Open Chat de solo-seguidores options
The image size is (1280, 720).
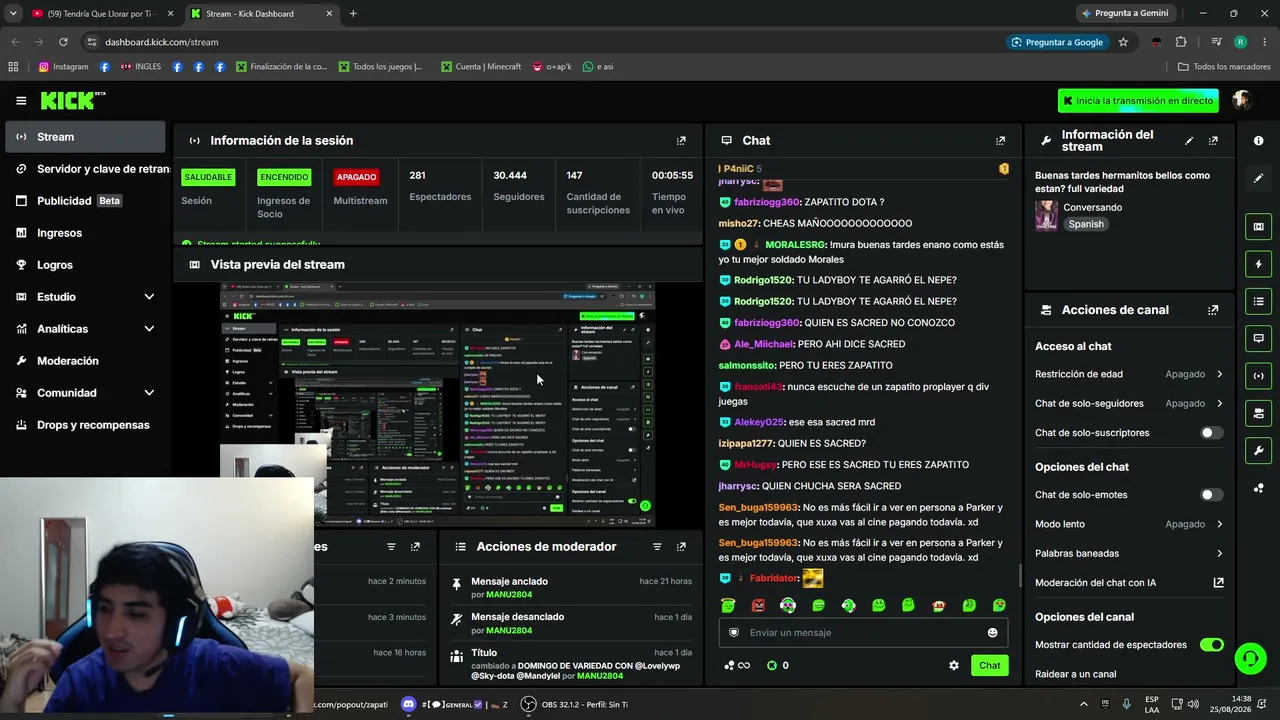tap(1129, 403)
